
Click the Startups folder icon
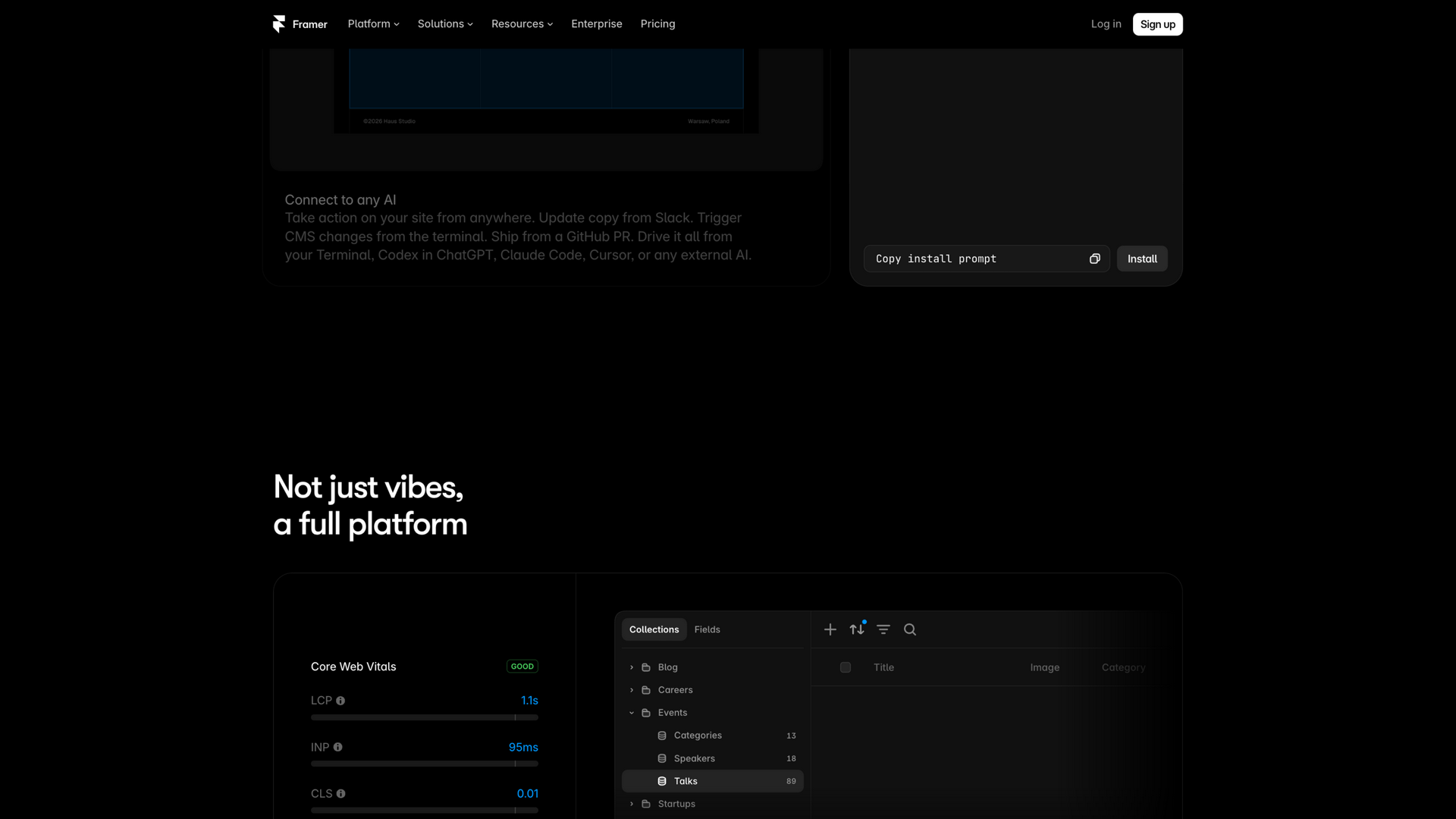646,804
